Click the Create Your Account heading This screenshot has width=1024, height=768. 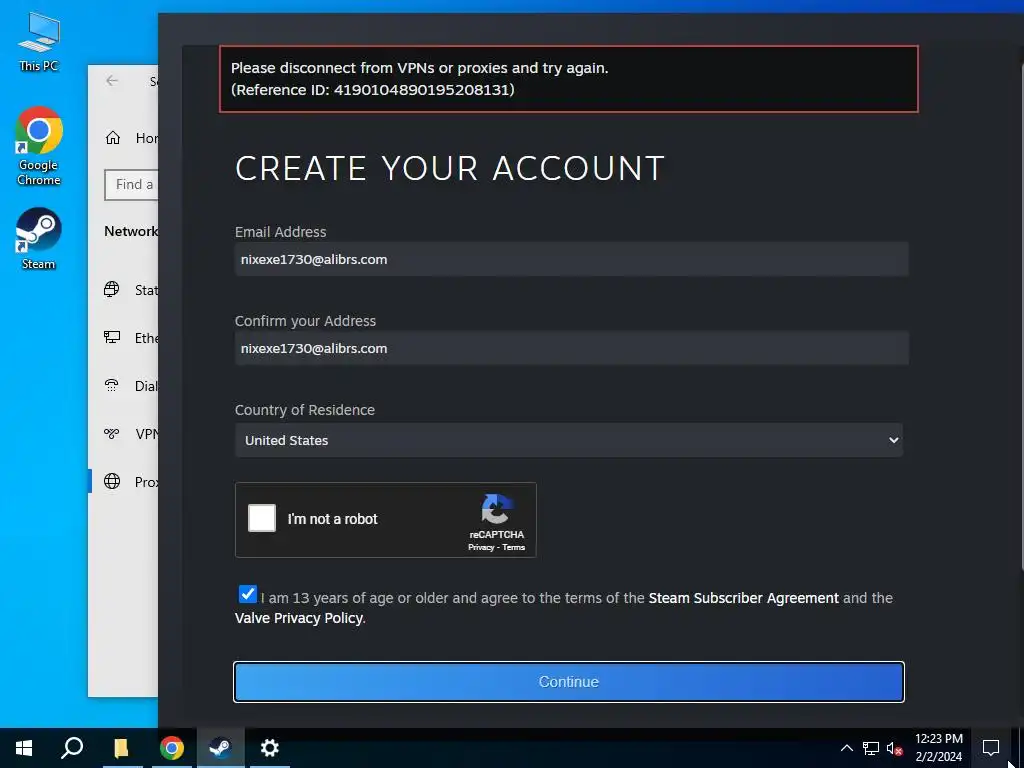click(450, 168)
